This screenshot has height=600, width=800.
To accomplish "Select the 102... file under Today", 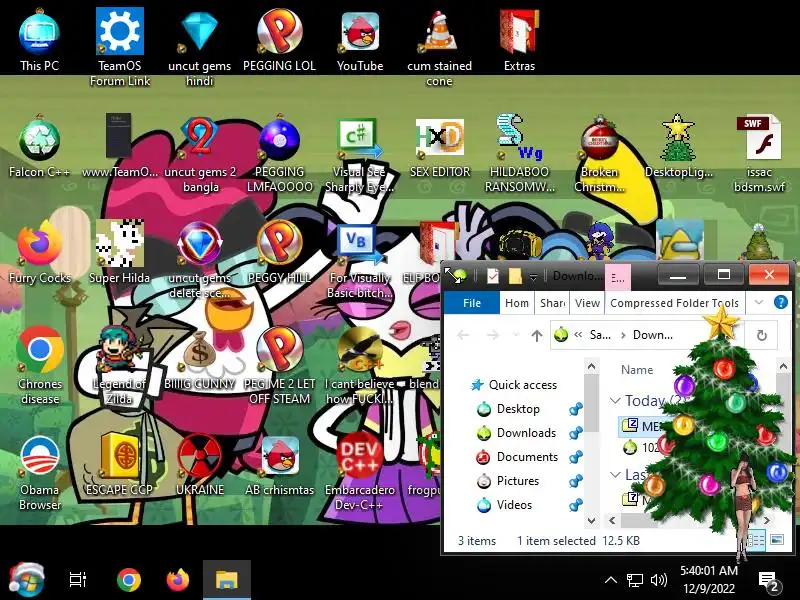I will 642,448.
